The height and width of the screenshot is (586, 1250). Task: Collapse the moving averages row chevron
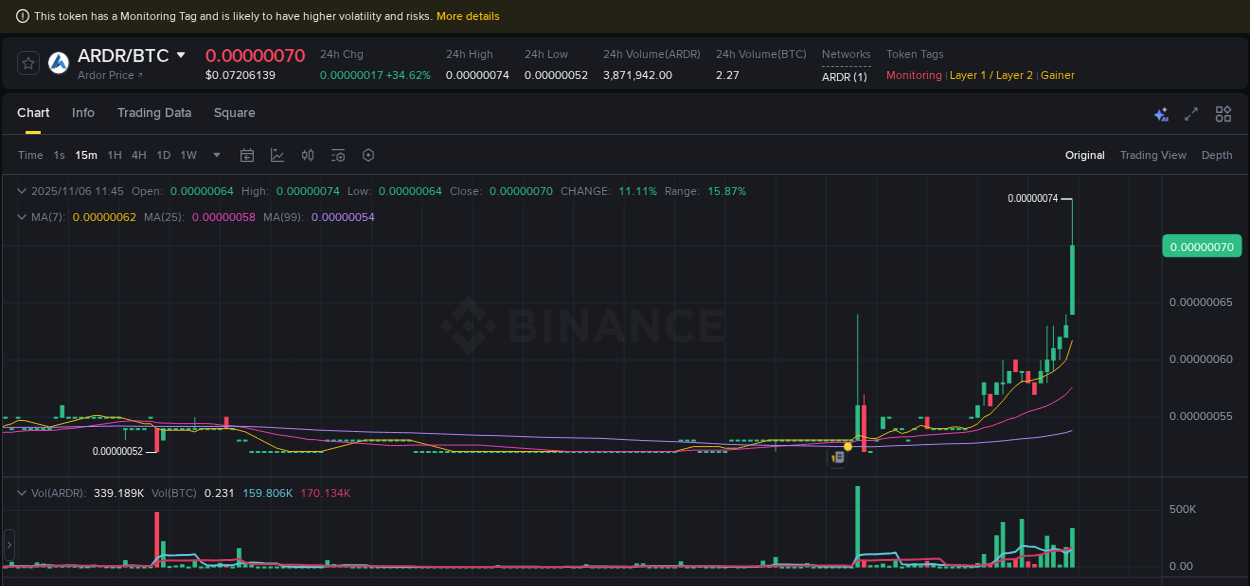(21, 215)
